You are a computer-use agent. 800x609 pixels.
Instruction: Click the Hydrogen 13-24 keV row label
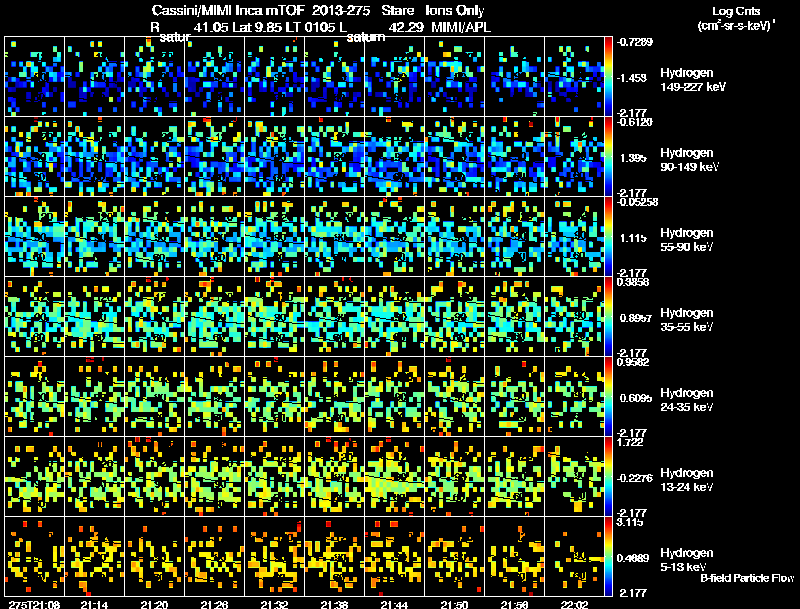[687, 480]
